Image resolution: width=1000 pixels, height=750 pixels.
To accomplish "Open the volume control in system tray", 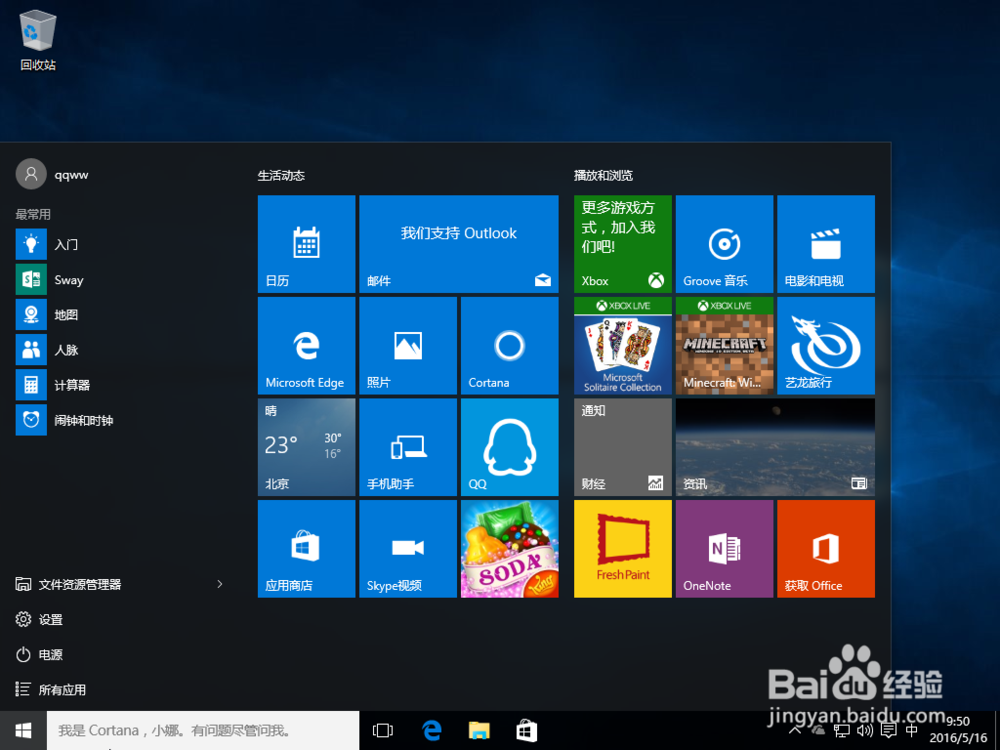I will tap(865, 731).
